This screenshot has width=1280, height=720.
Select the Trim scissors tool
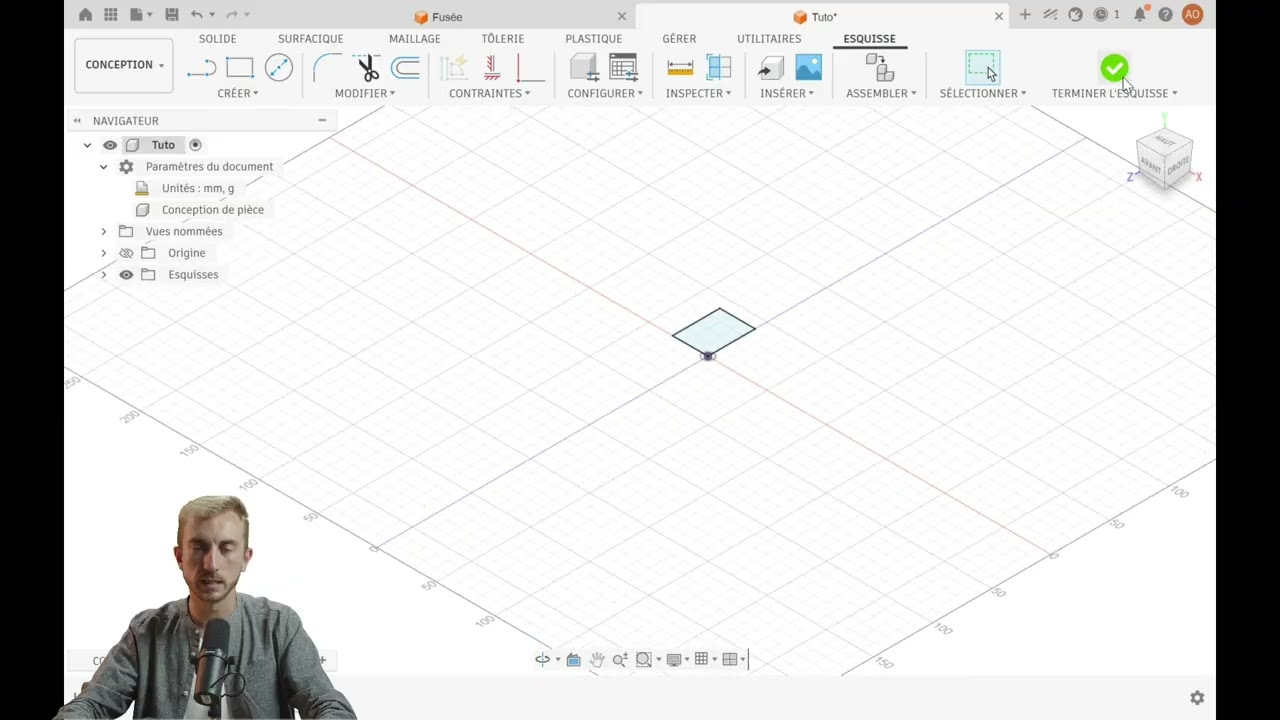(367, 68)
